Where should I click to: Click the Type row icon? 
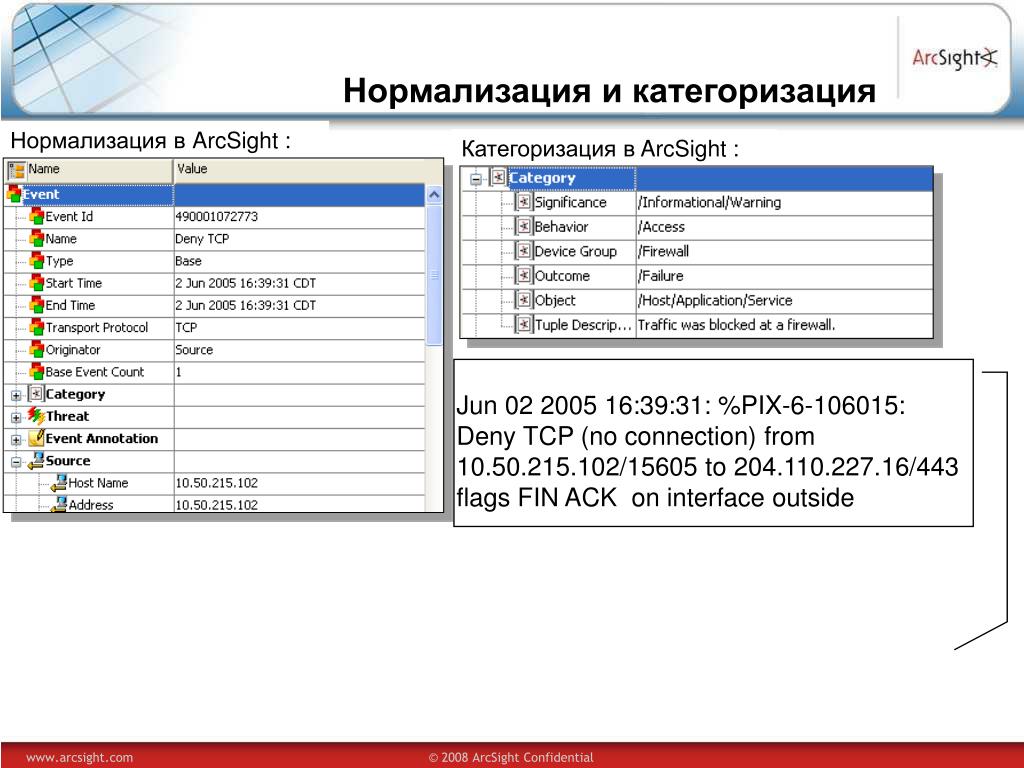pyautogui.click(x=37, y=261)
